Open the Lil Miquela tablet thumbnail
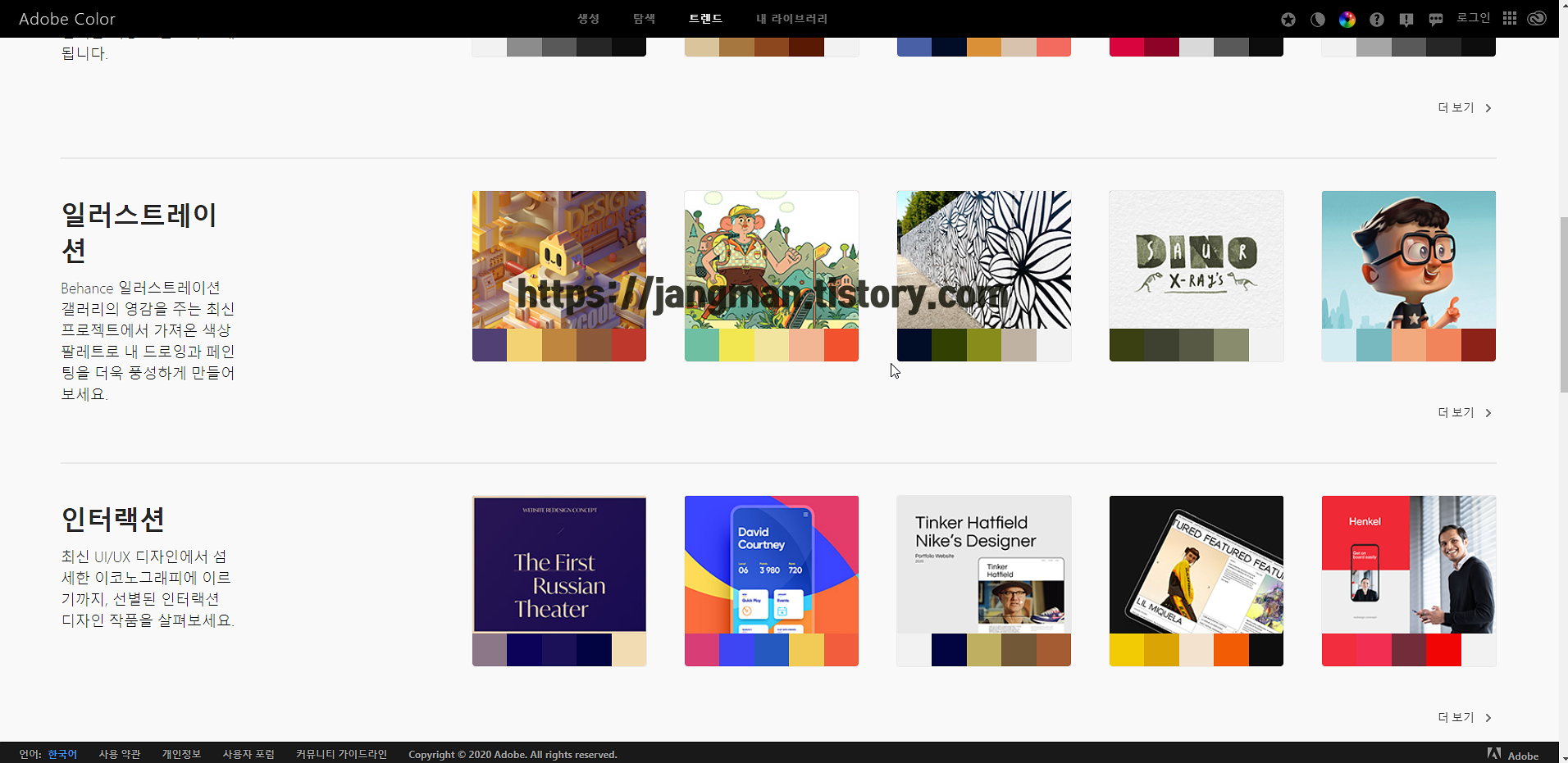The image size is (1568, 763). 1197,565
